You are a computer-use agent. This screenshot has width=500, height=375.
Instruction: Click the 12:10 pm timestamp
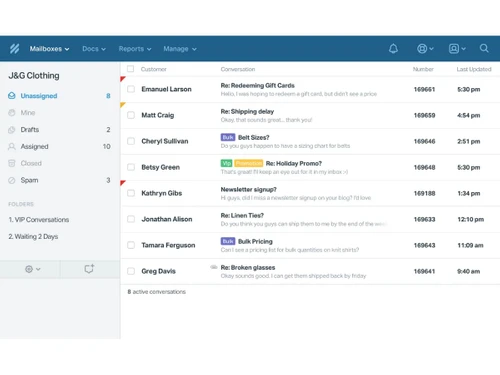[470, 219]
